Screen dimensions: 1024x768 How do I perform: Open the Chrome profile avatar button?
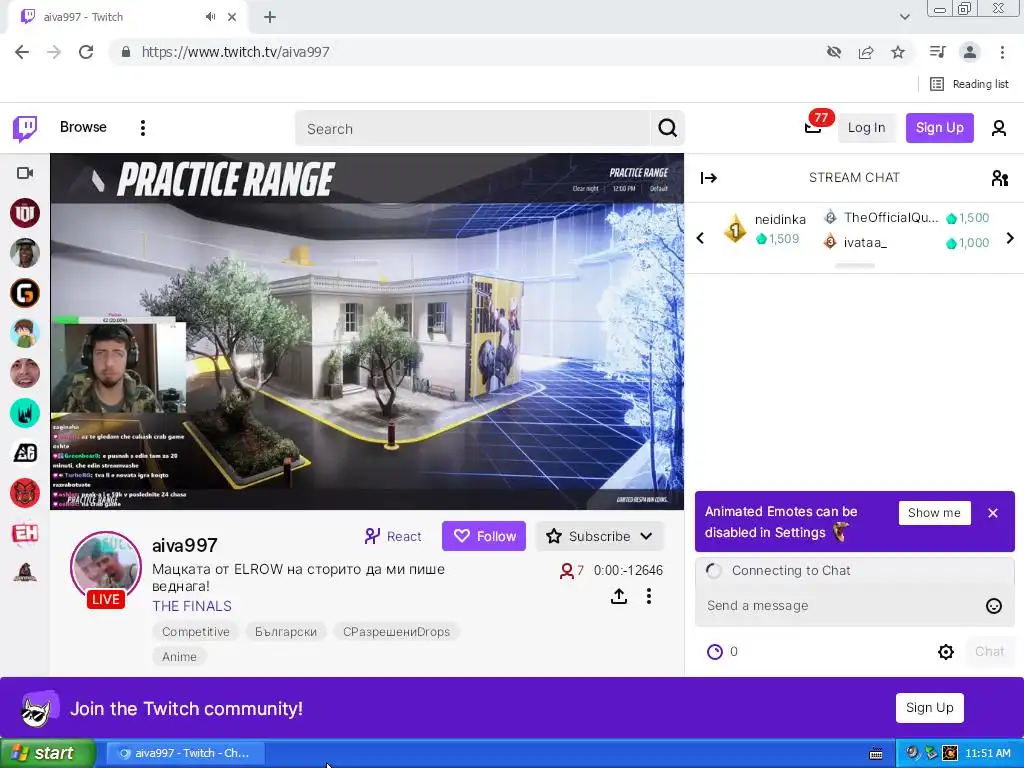970,52
